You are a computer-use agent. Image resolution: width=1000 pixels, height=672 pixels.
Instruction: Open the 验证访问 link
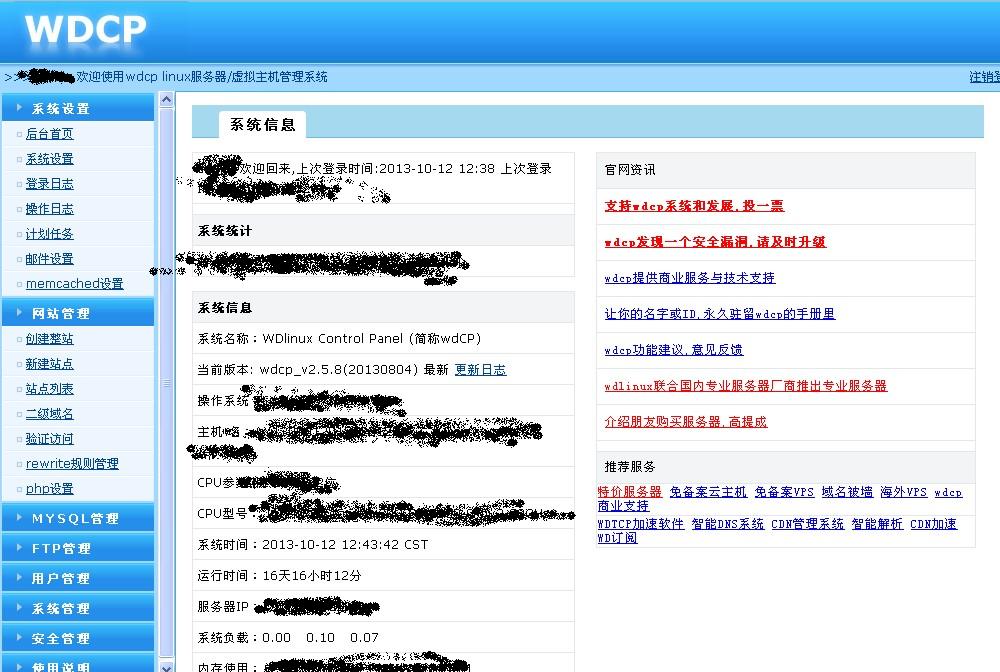tap(49, 439)
